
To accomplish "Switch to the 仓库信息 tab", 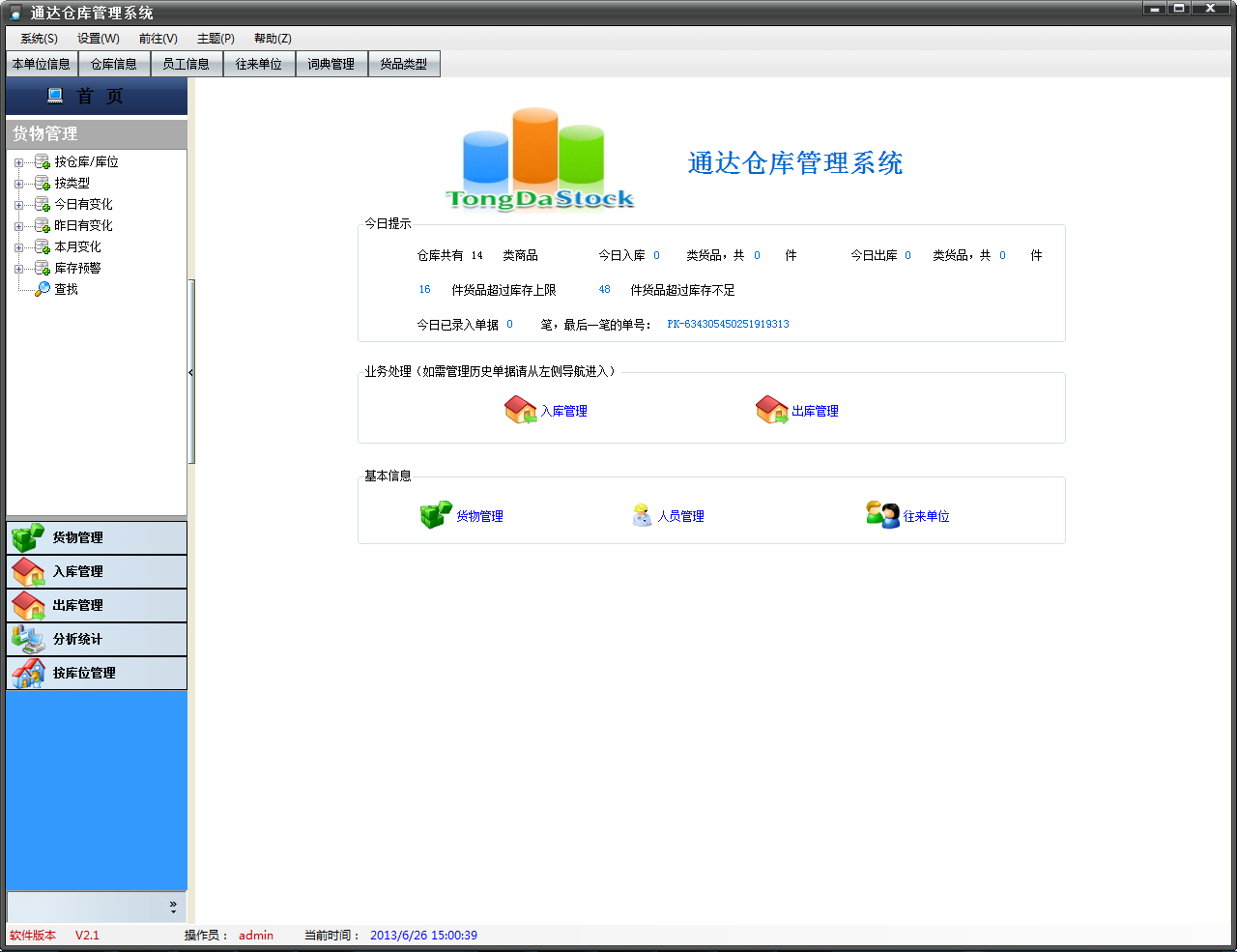I will coord(114,64).
